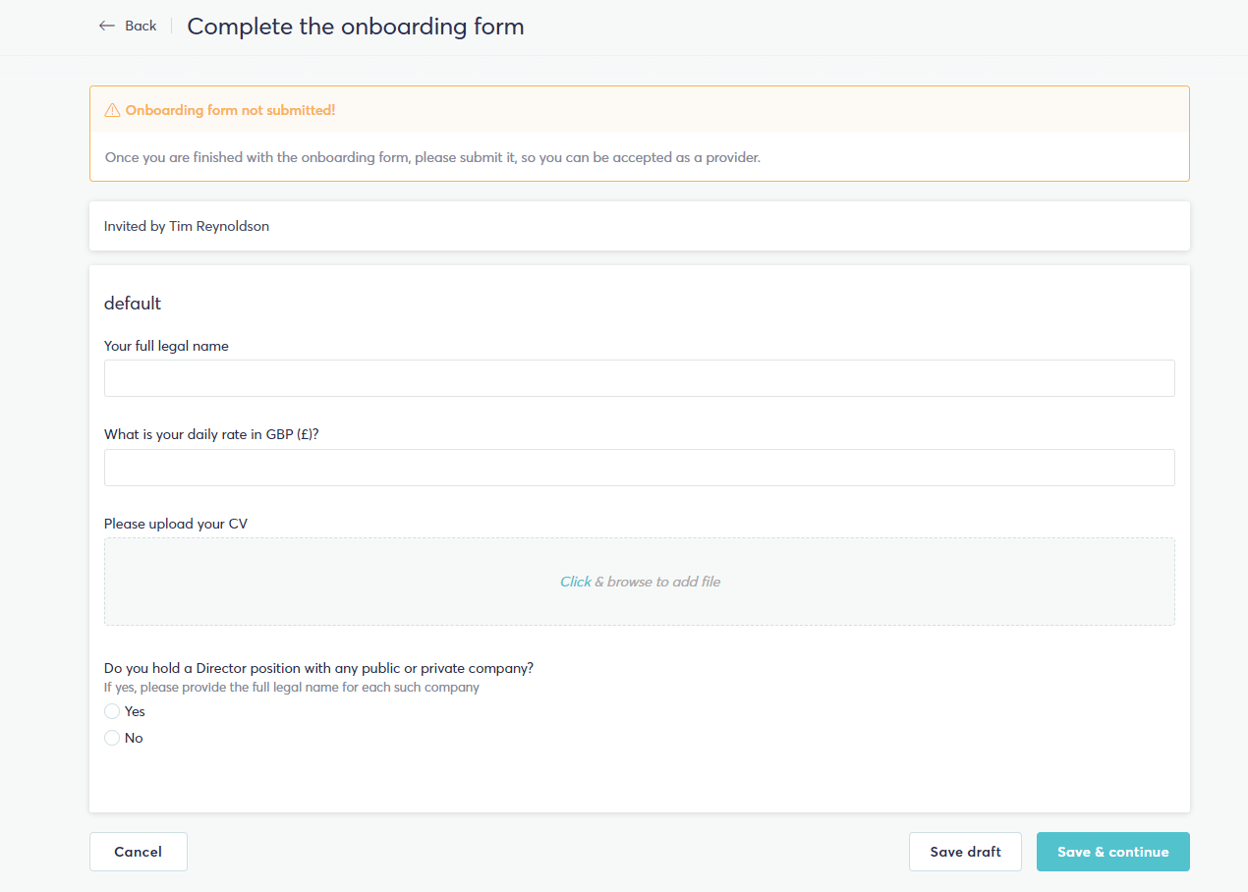Viewport: 1248px width, 892px height.
Task: Click the 'Please upload your CV' label
Action: point(176,523)
